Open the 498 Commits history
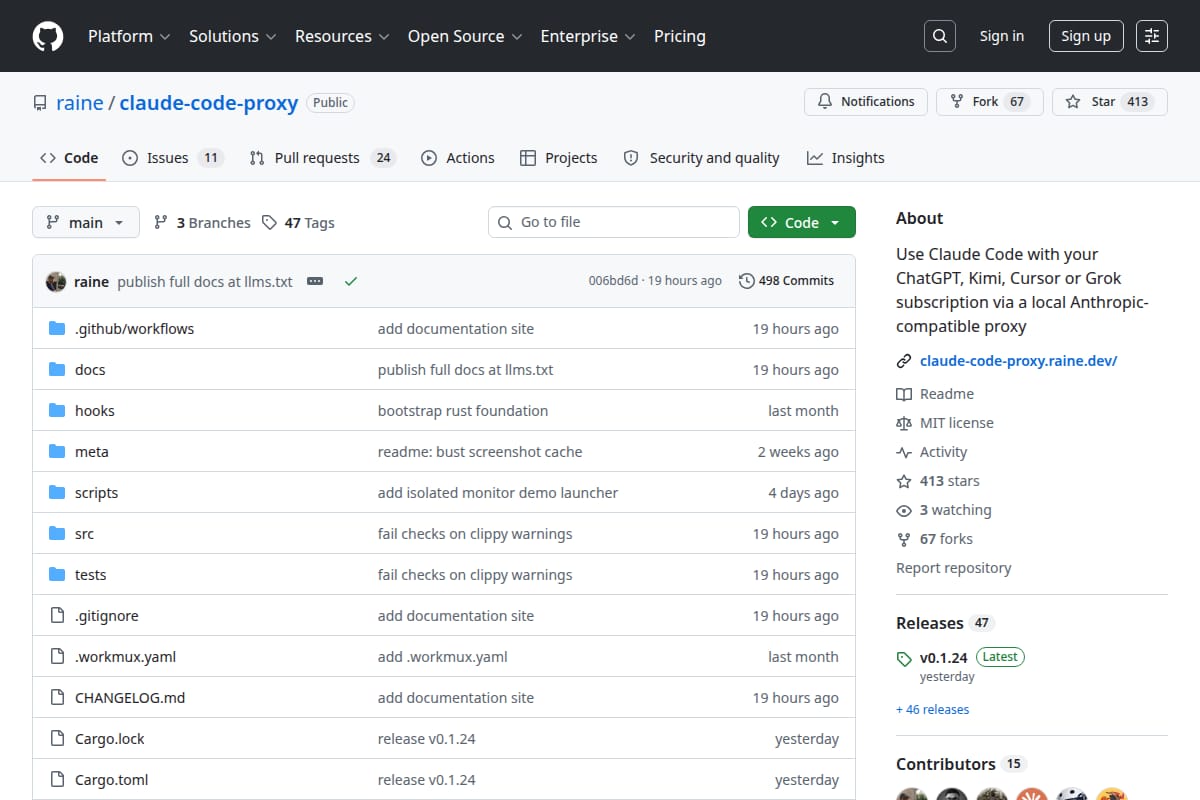This screenshot has width=1200, height=800. pos(786,281)
